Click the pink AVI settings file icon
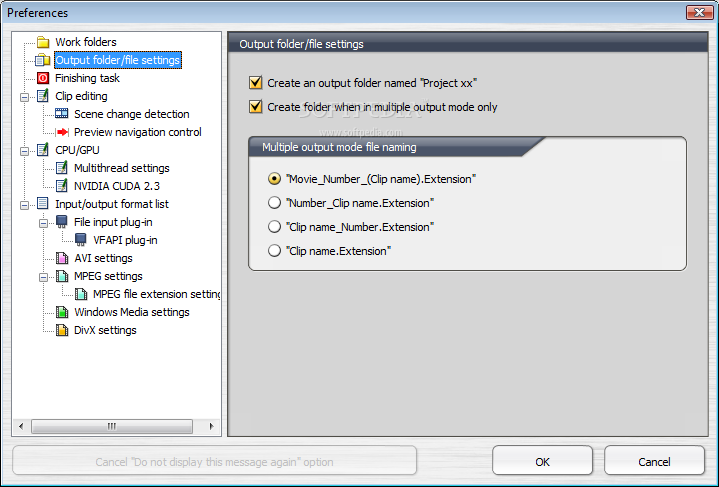 [x=62, y=258]
